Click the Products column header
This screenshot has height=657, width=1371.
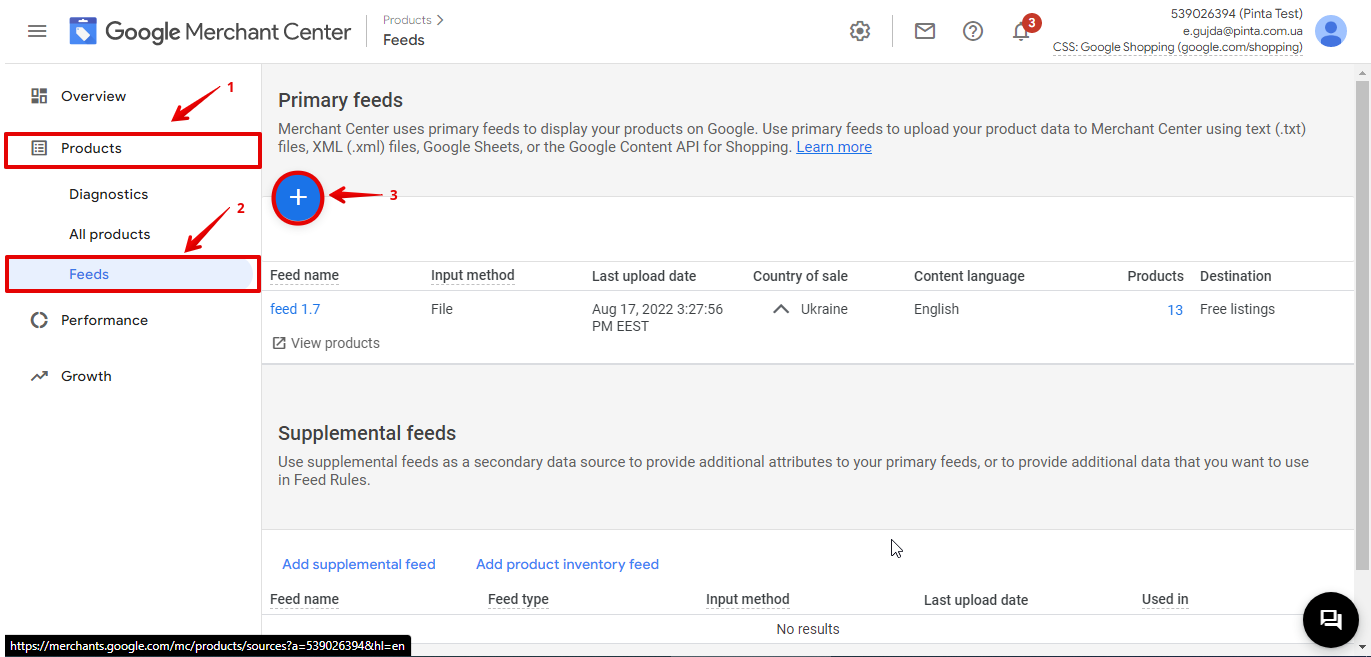click(1155, 276)
